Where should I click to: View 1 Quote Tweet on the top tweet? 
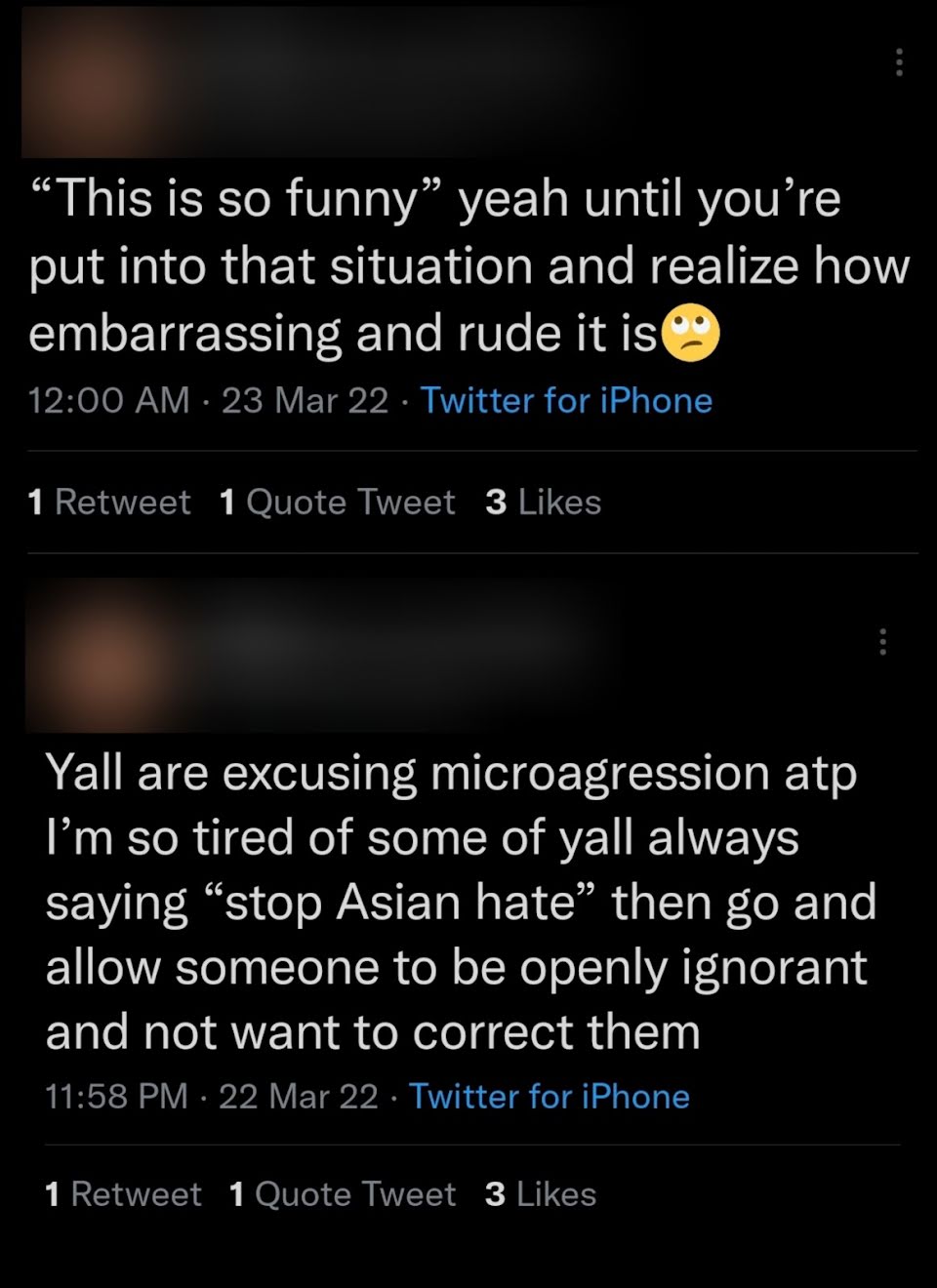[338, 503]
